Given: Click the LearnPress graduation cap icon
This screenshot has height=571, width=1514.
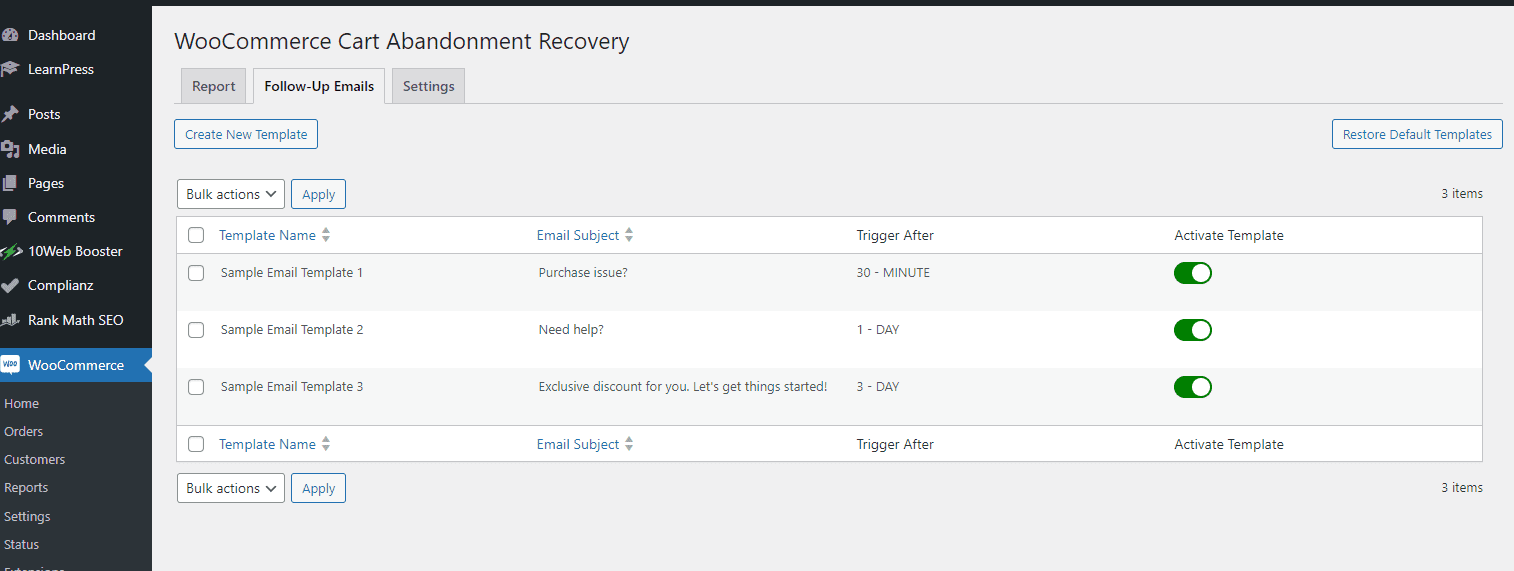Looking at the screenshot, I should click(10, 69).
